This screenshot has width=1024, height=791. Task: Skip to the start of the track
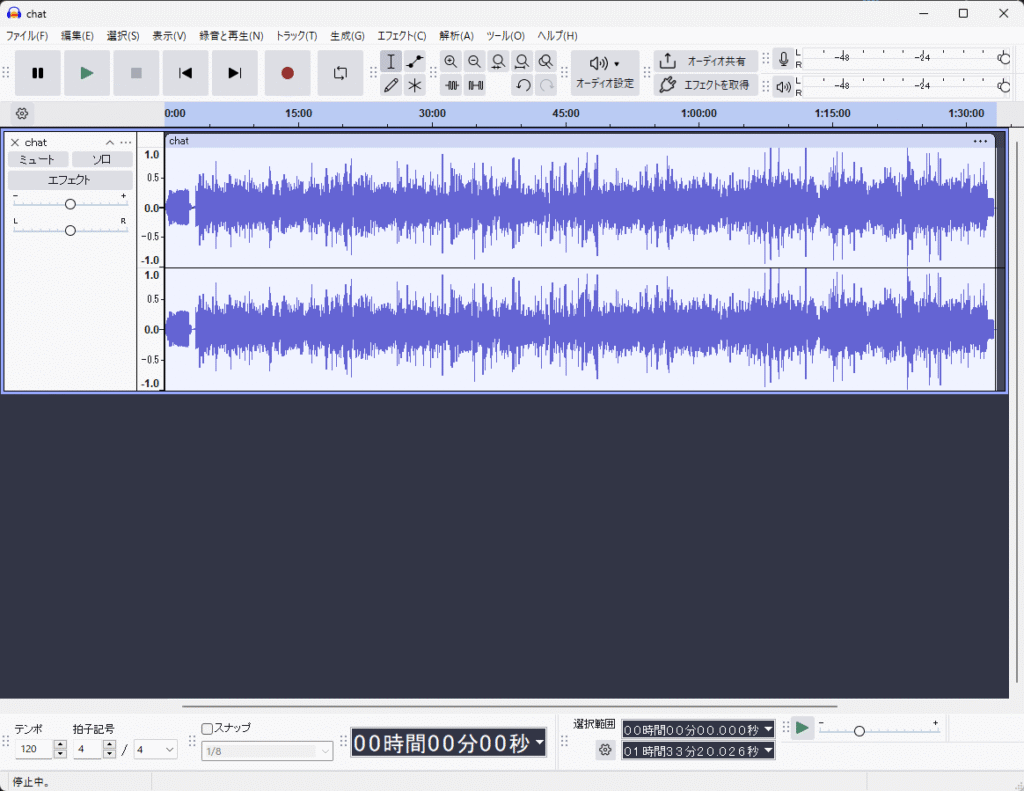[x=185, y=73]
